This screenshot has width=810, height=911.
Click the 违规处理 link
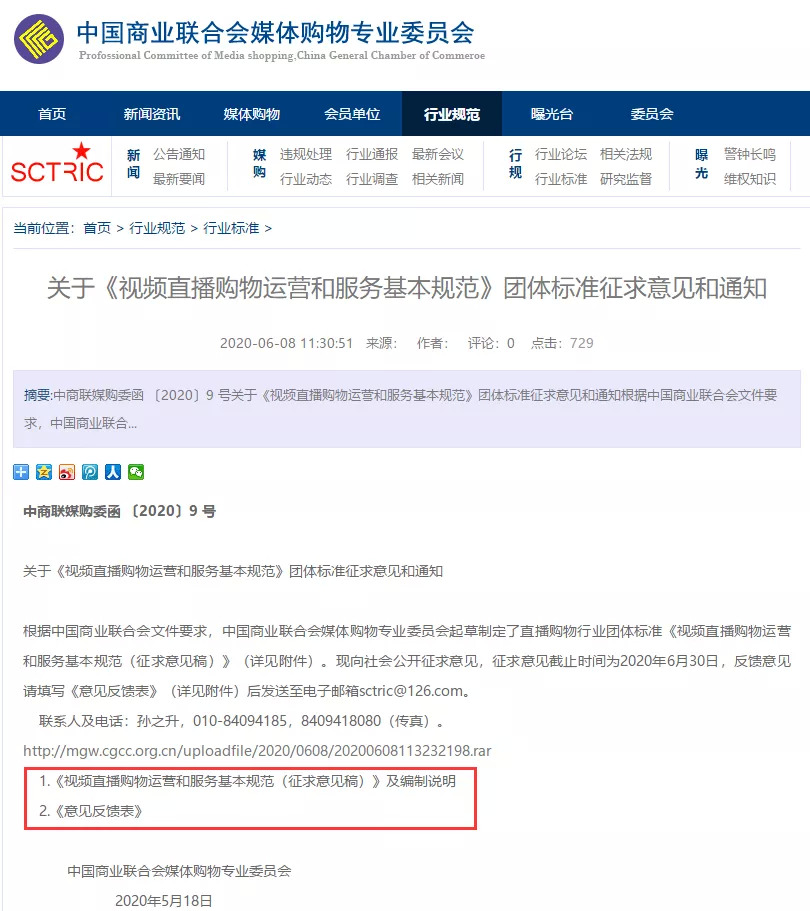[x=306, y=155]
